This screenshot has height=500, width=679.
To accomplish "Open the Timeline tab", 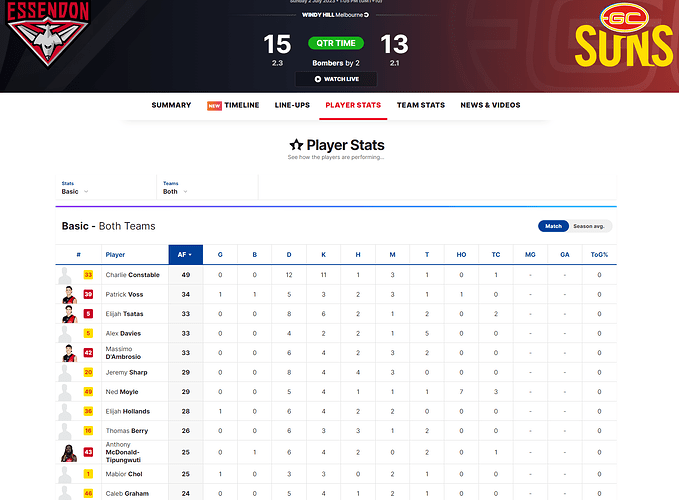I will click(x=233, y=105).
